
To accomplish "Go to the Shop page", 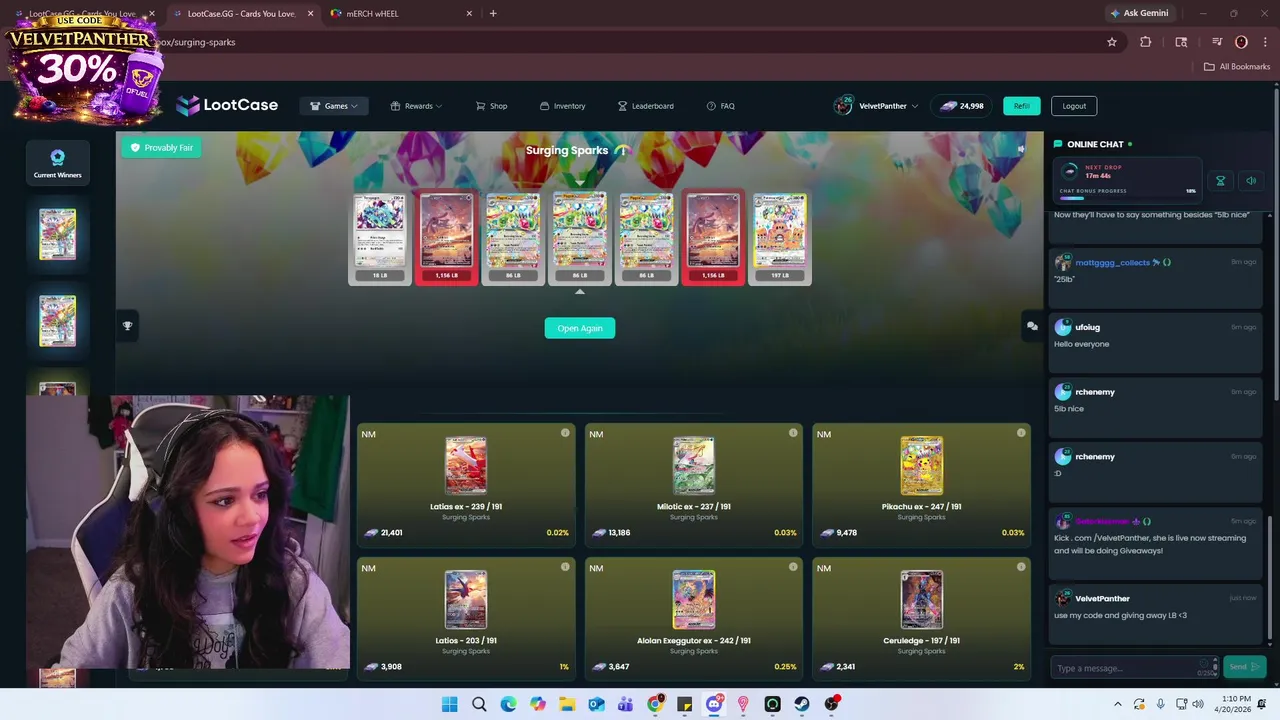I will [x=491, y=106].
